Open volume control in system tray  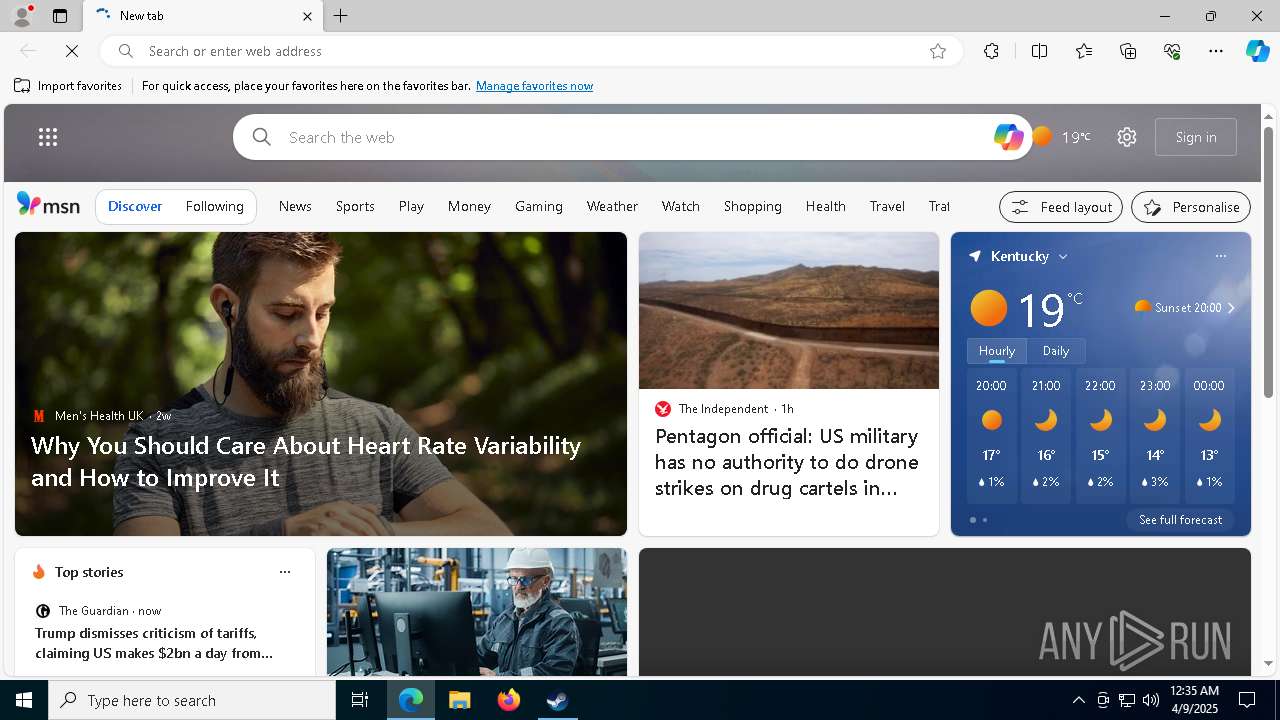[x=1150, y=700]
